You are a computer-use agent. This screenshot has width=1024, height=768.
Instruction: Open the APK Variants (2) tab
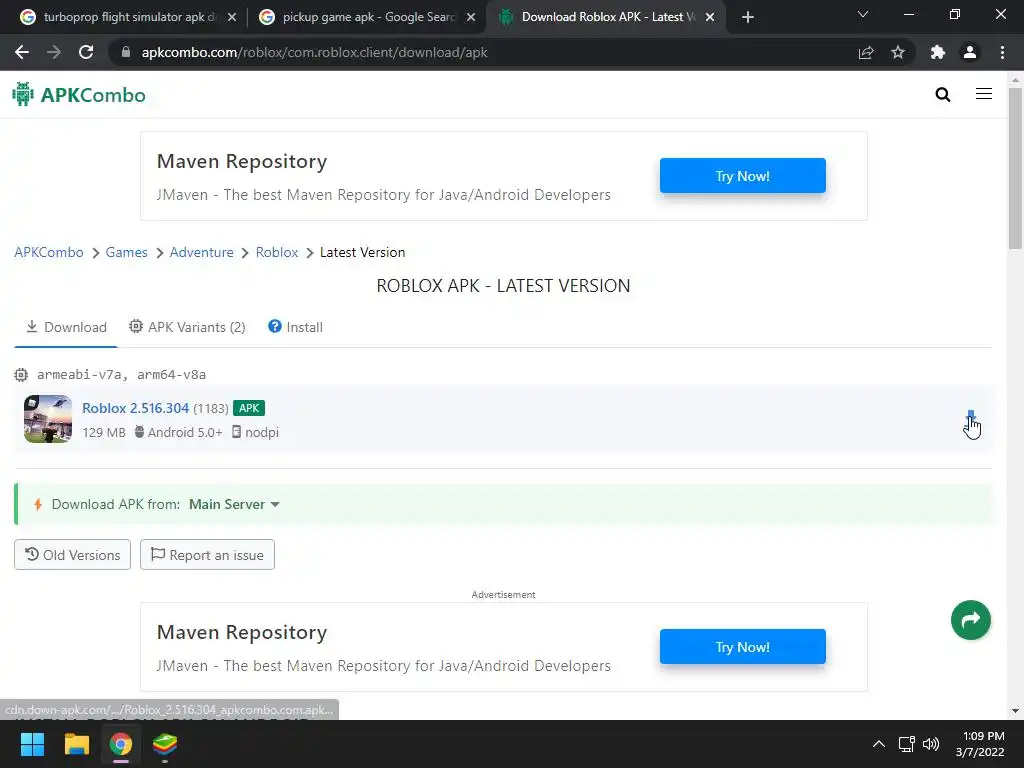pyautogui.click(x=187, y=327)
